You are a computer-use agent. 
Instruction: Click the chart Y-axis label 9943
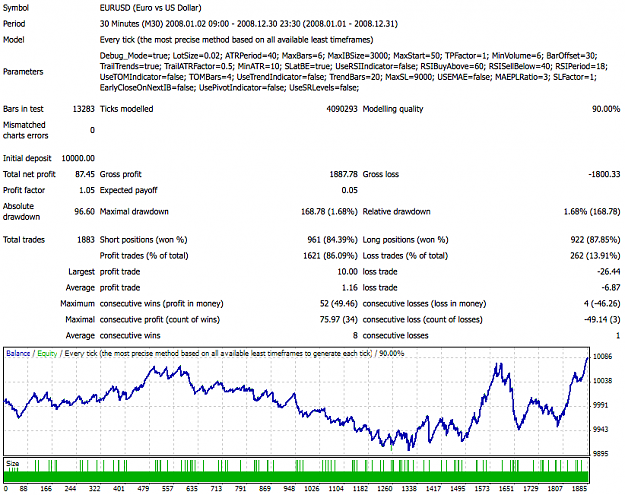tap(601, 429)
